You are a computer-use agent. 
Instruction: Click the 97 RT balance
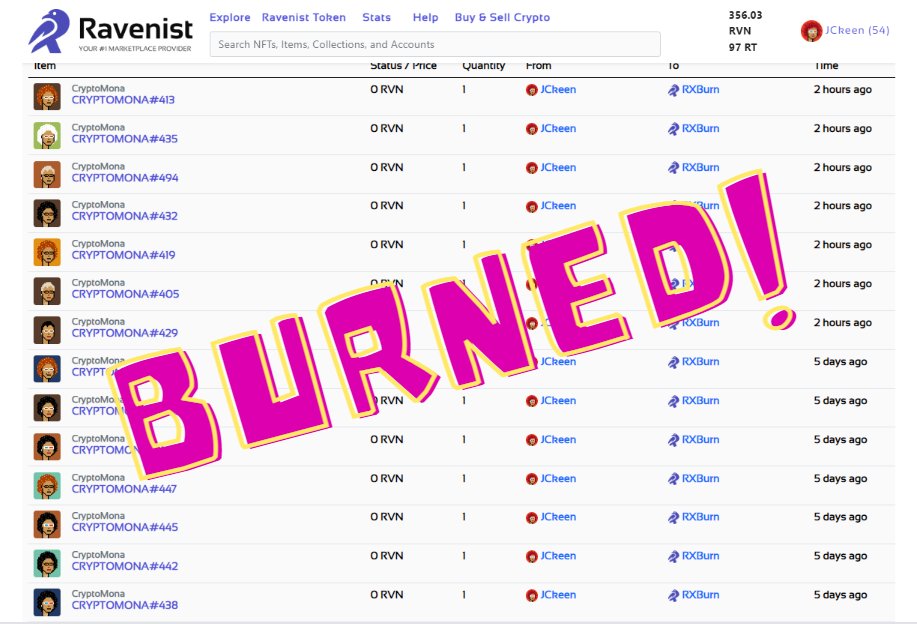pyautogui.click(x=743, y=47)
